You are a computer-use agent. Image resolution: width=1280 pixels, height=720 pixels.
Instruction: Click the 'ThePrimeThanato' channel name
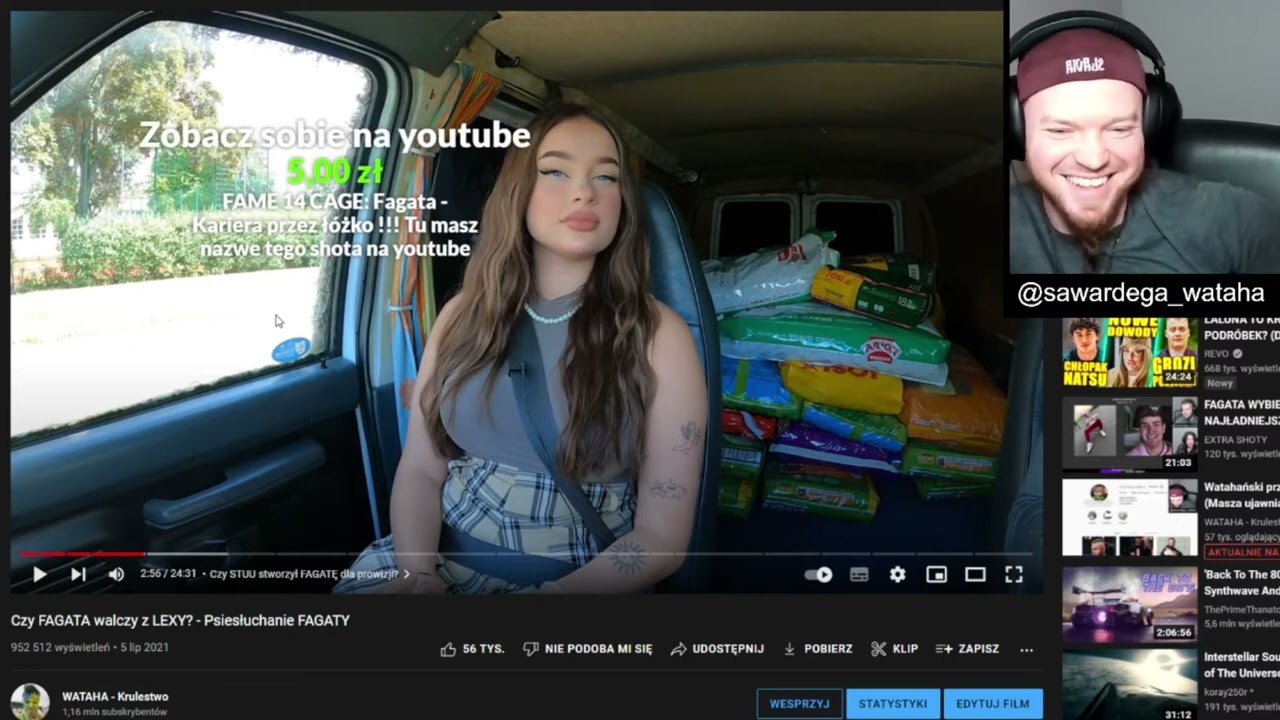(x=1241, y=609)
